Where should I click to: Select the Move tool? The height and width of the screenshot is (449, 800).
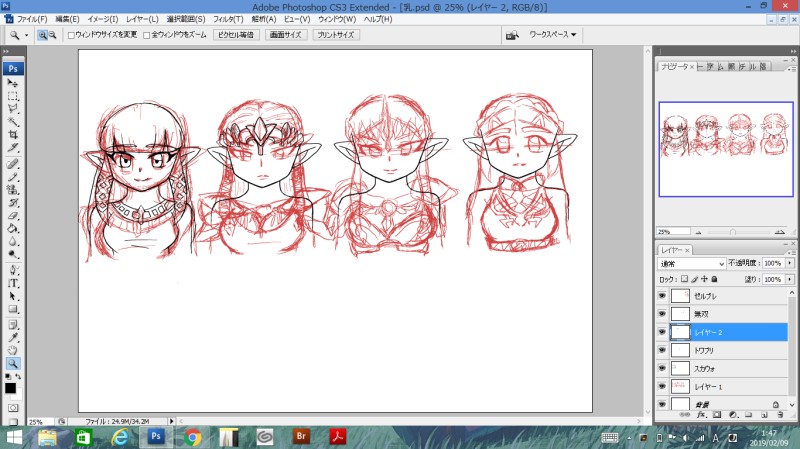tap(13, 83)
